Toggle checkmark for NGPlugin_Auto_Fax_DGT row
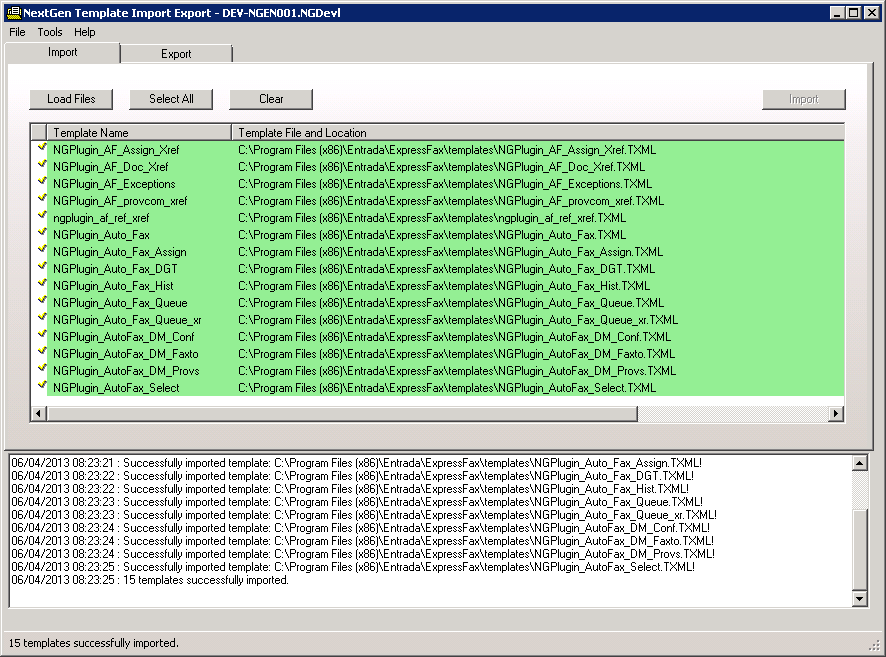The width and height of the screenshot is (886, 657). pyautogui.click(x=41, y=267)
